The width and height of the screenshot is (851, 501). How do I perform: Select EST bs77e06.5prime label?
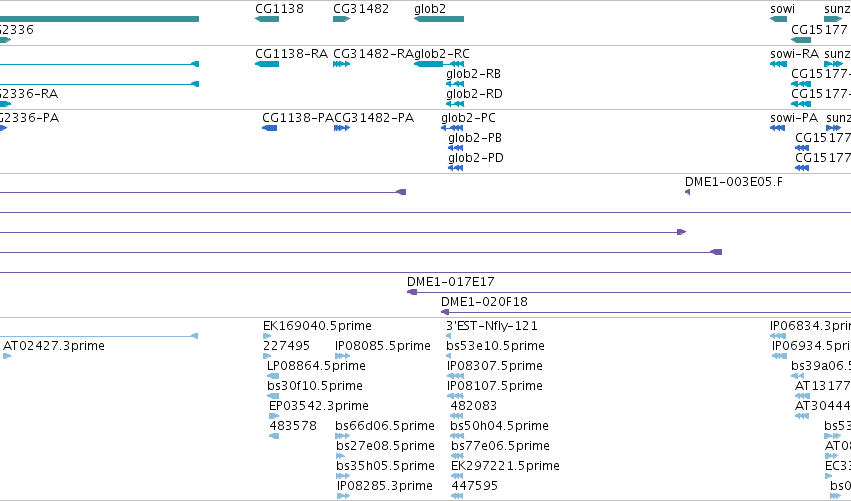click(500, 446)
